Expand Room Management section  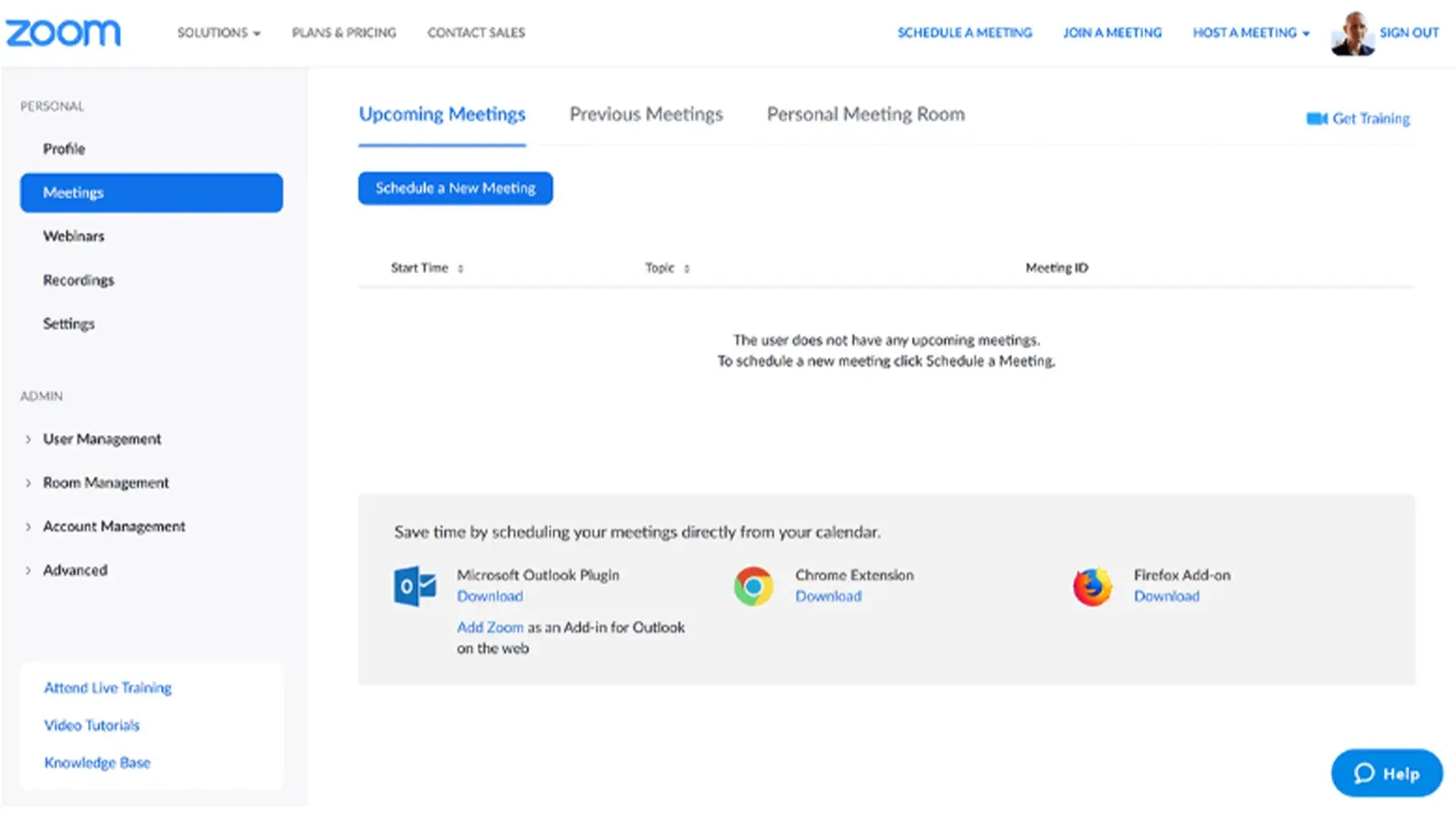[x=106, y=482]
